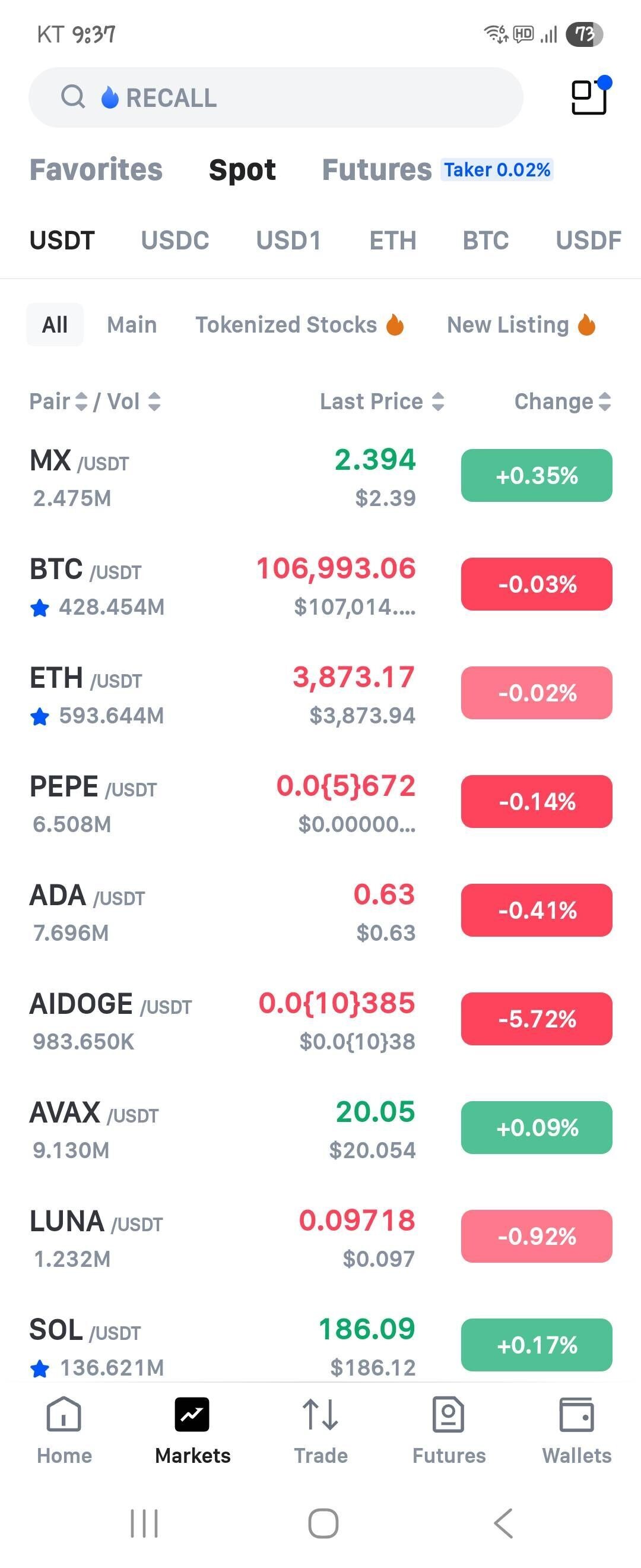641x1568 pixels.
Task: Open the Wallets icon
Action: (x=576, y=1414)
